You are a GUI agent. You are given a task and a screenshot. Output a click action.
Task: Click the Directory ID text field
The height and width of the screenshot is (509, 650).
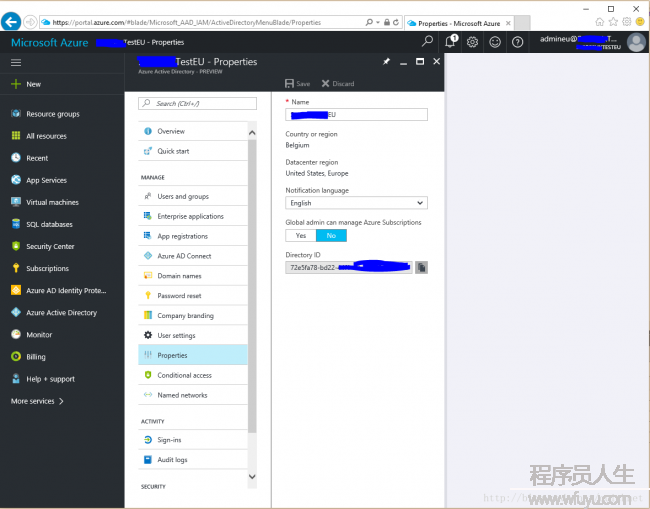pyautogui.click(x=349, y=268)
